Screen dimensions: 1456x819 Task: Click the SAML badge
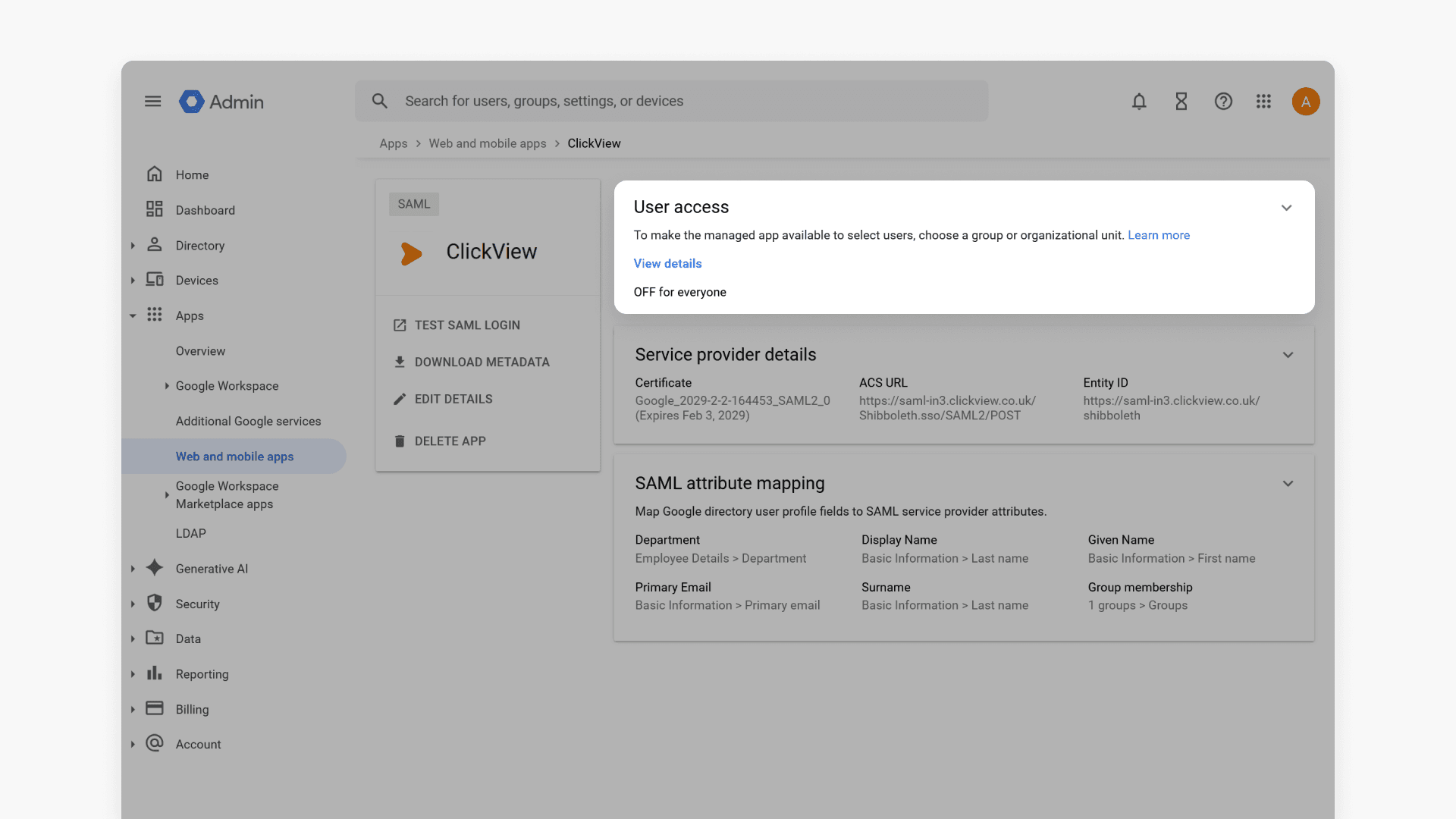click(x=414, y=204)
